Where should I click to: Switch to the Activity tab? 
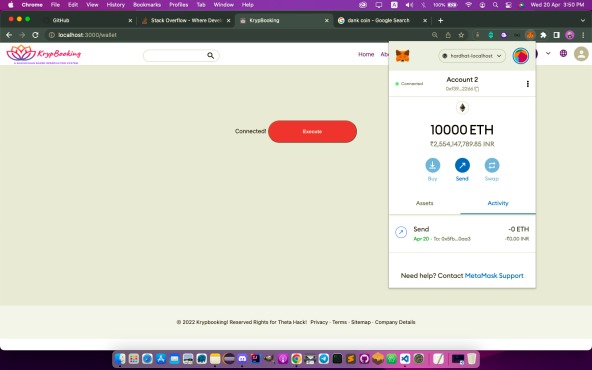click(498, 203)
